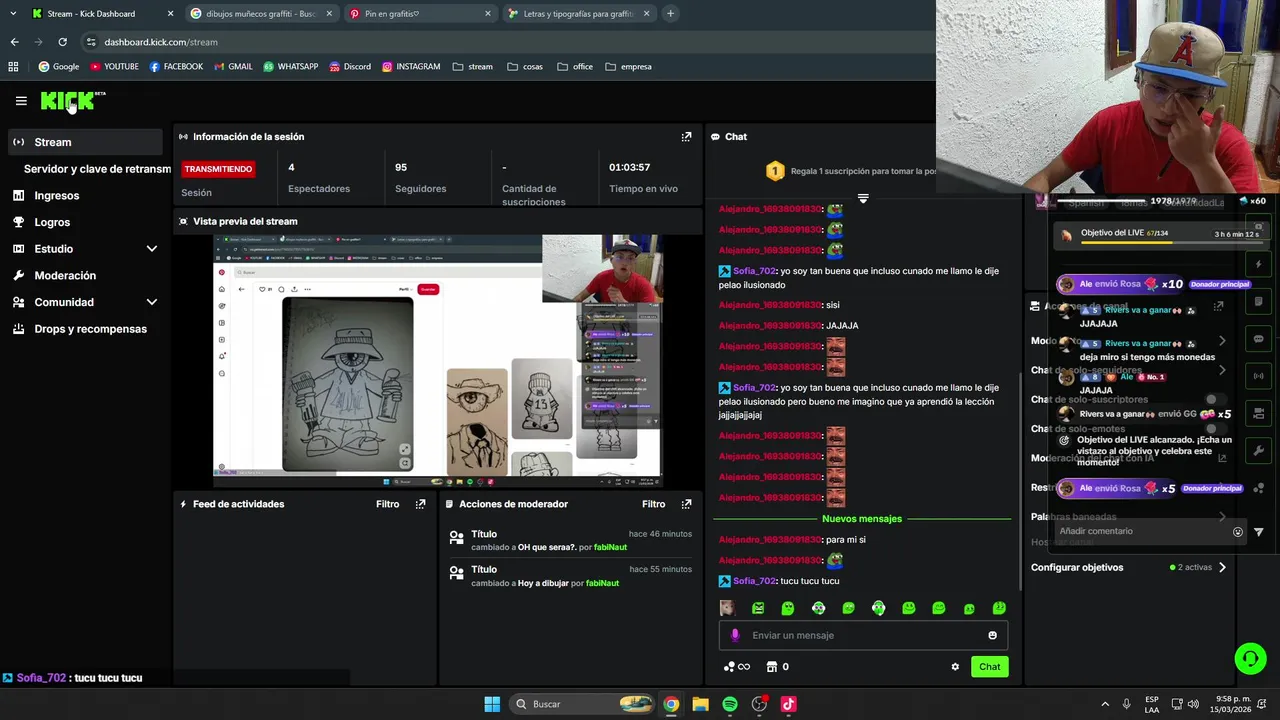Click the green support chat bubble button
The image size is (1280, 720).
[1250, 658]
